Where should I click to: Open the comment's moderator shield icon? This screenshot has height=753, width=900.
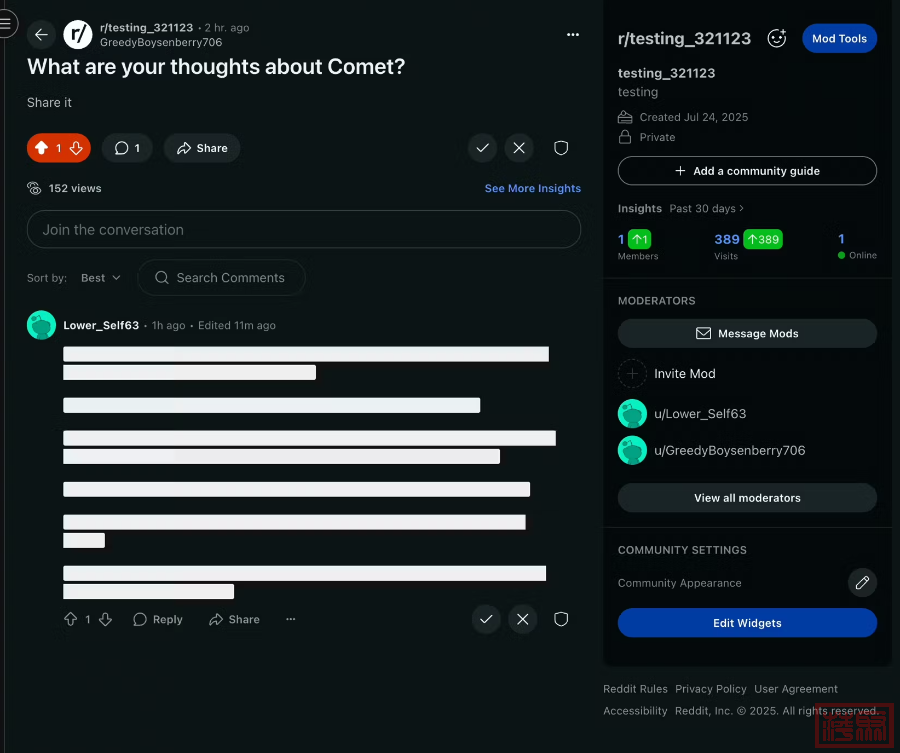pyautogui.click(x=561, y=620)
